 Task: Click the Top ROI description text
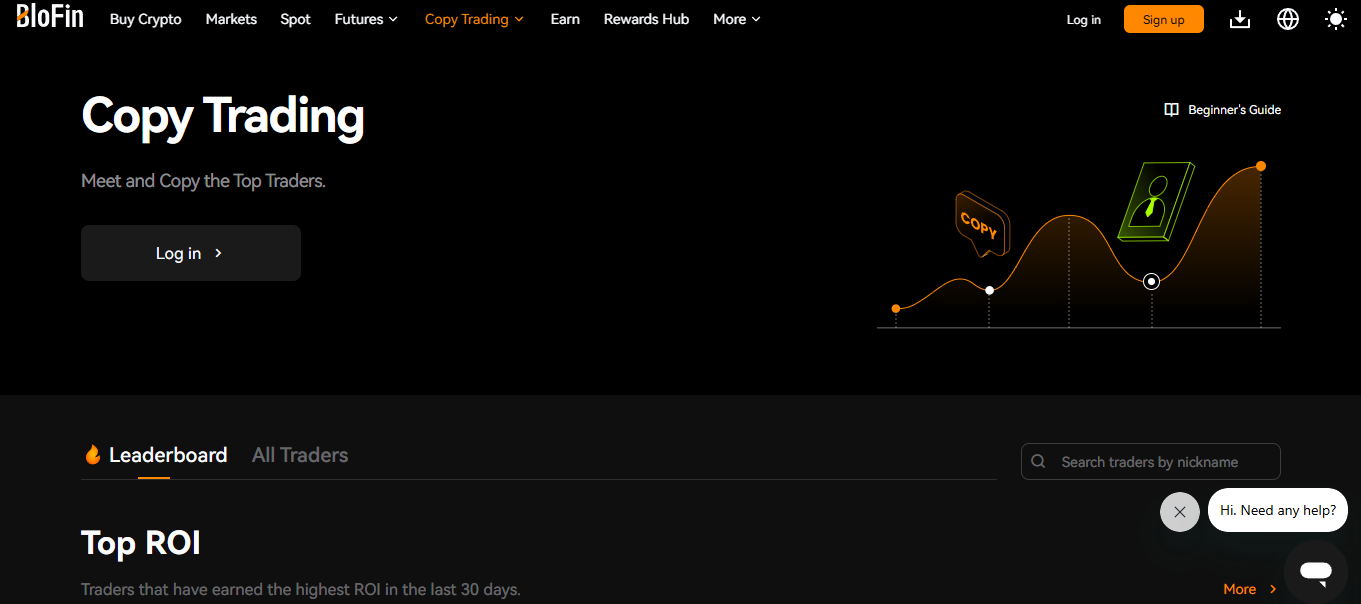(301, 589)
